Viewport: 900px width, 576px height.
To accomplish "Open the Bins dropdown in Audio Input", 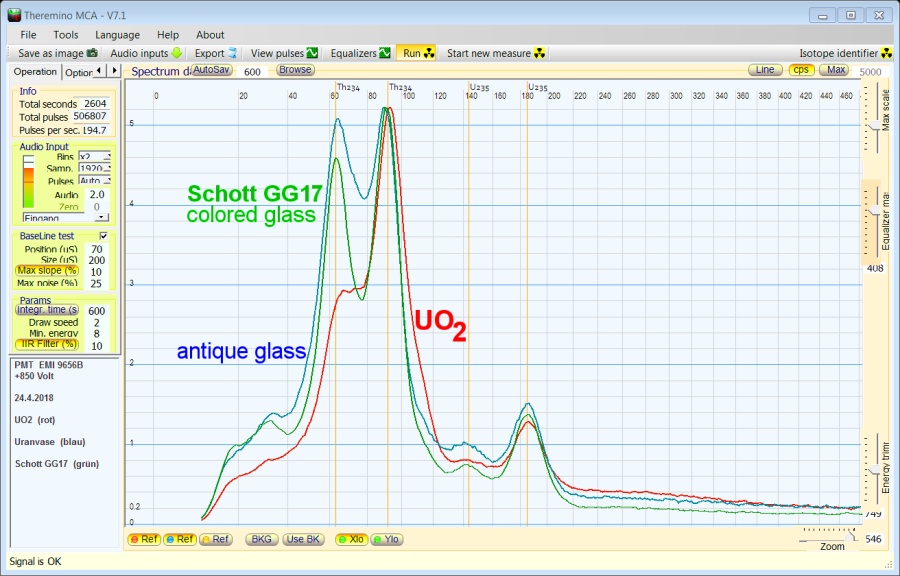I will [106, 157].
